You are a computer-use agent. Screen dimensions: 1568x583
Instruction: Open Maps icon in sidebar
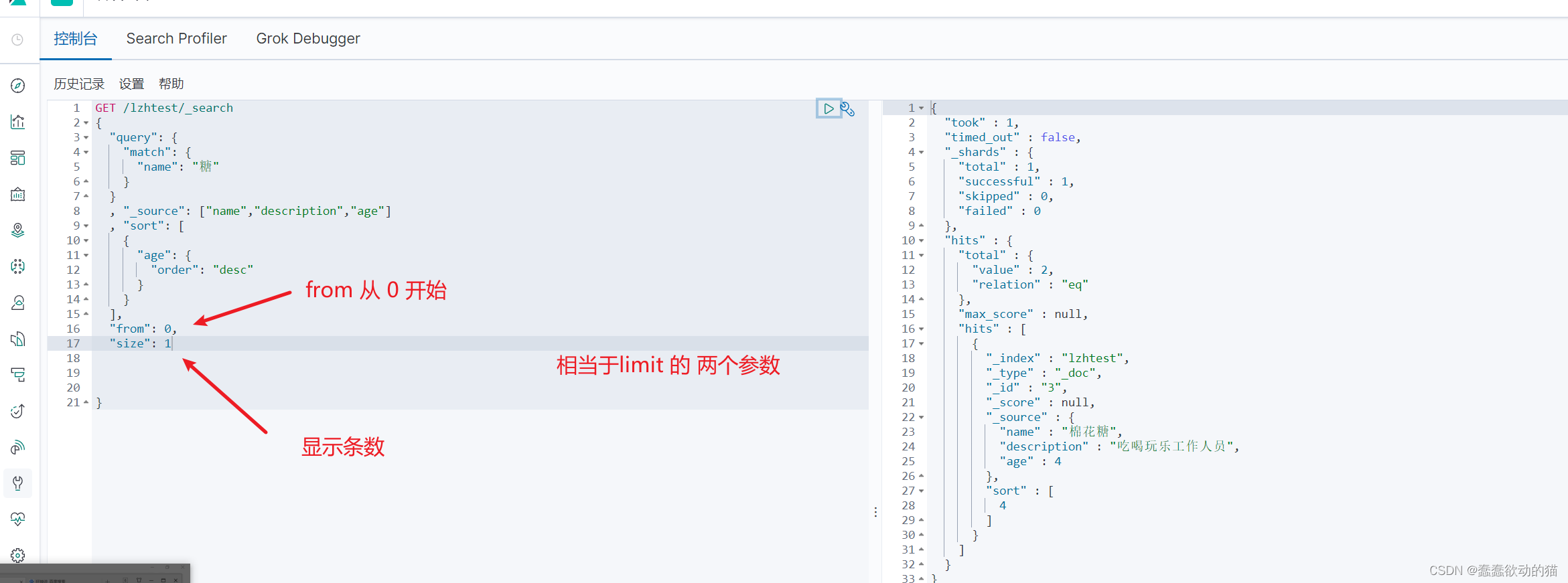coord(18,230)
